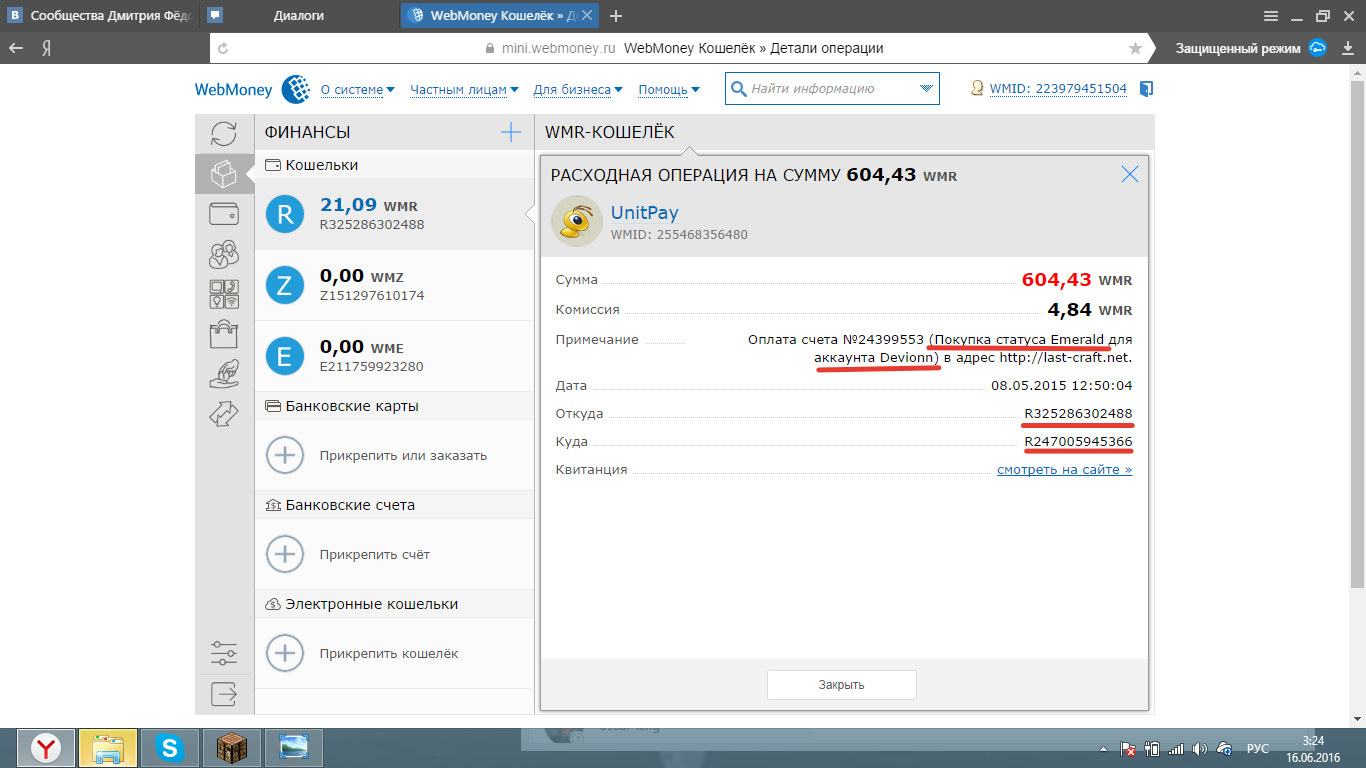Open a new browser tab with plus
Screen dimensions: 1366x768
(616, 16)
